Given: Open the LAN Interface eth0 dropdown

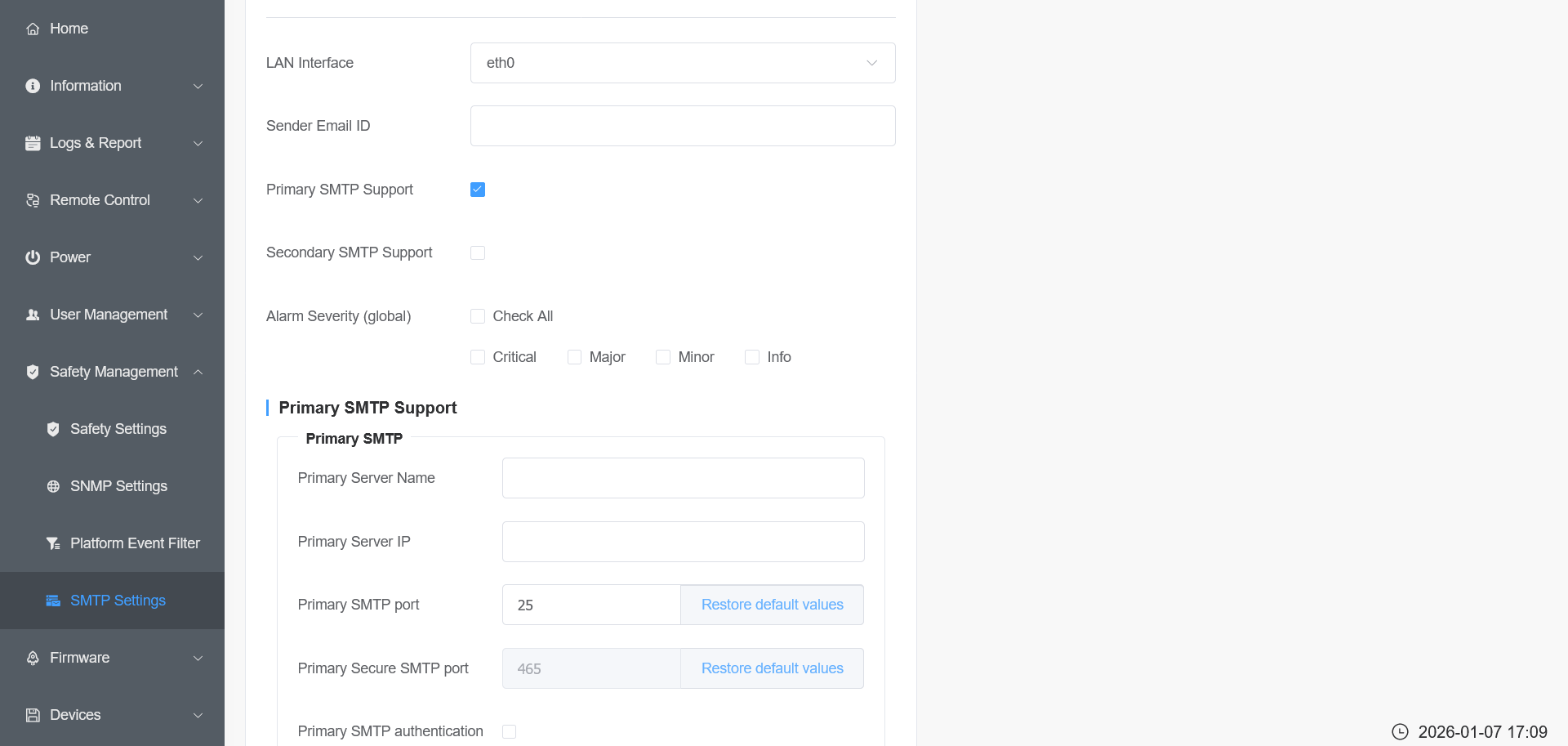Looking at the screenshot, I should (x=682, y=63).
